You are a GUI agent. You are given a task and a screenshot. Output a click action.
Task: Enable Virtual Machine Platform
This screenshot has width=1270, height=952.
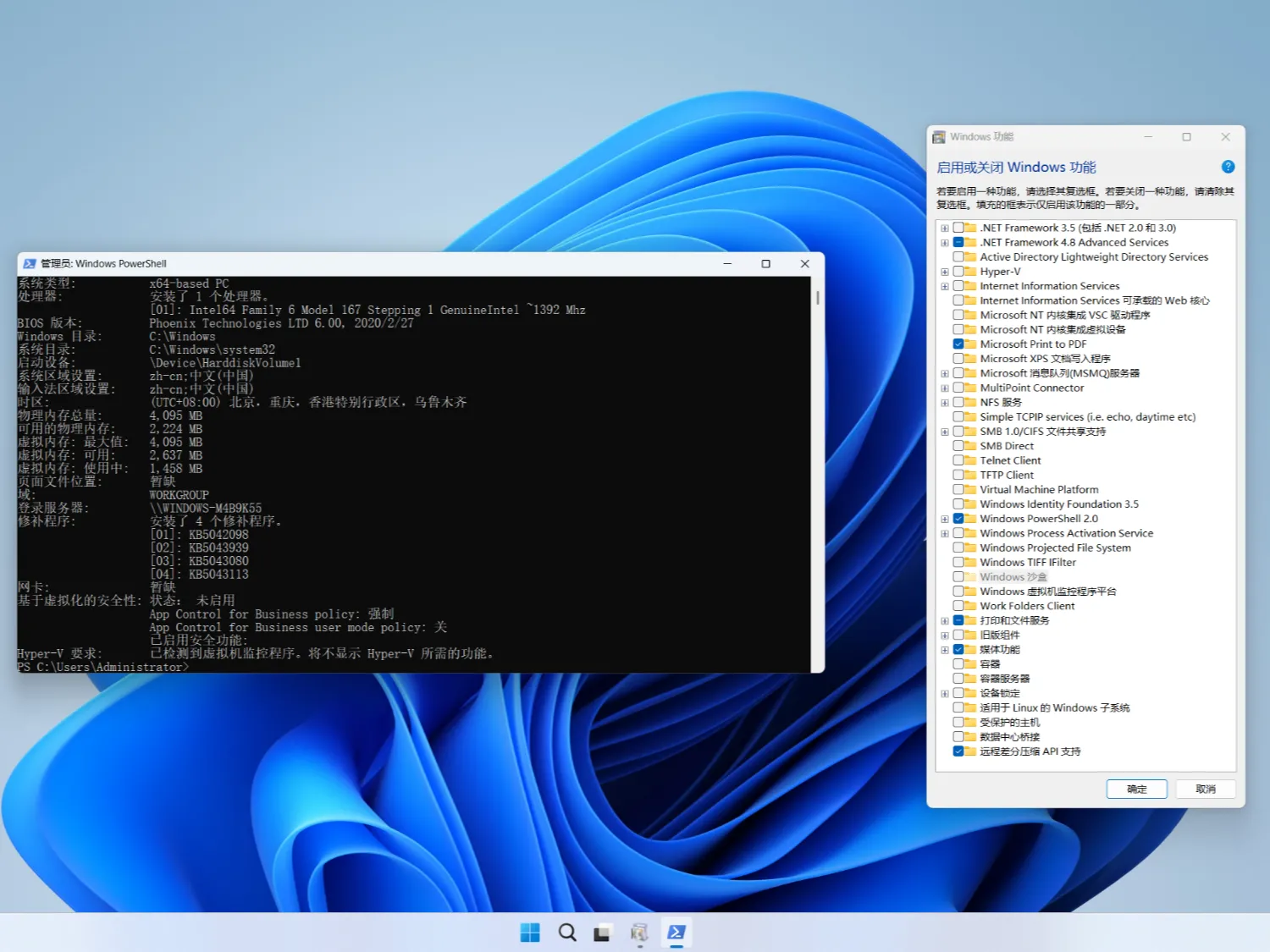[958, 489]
